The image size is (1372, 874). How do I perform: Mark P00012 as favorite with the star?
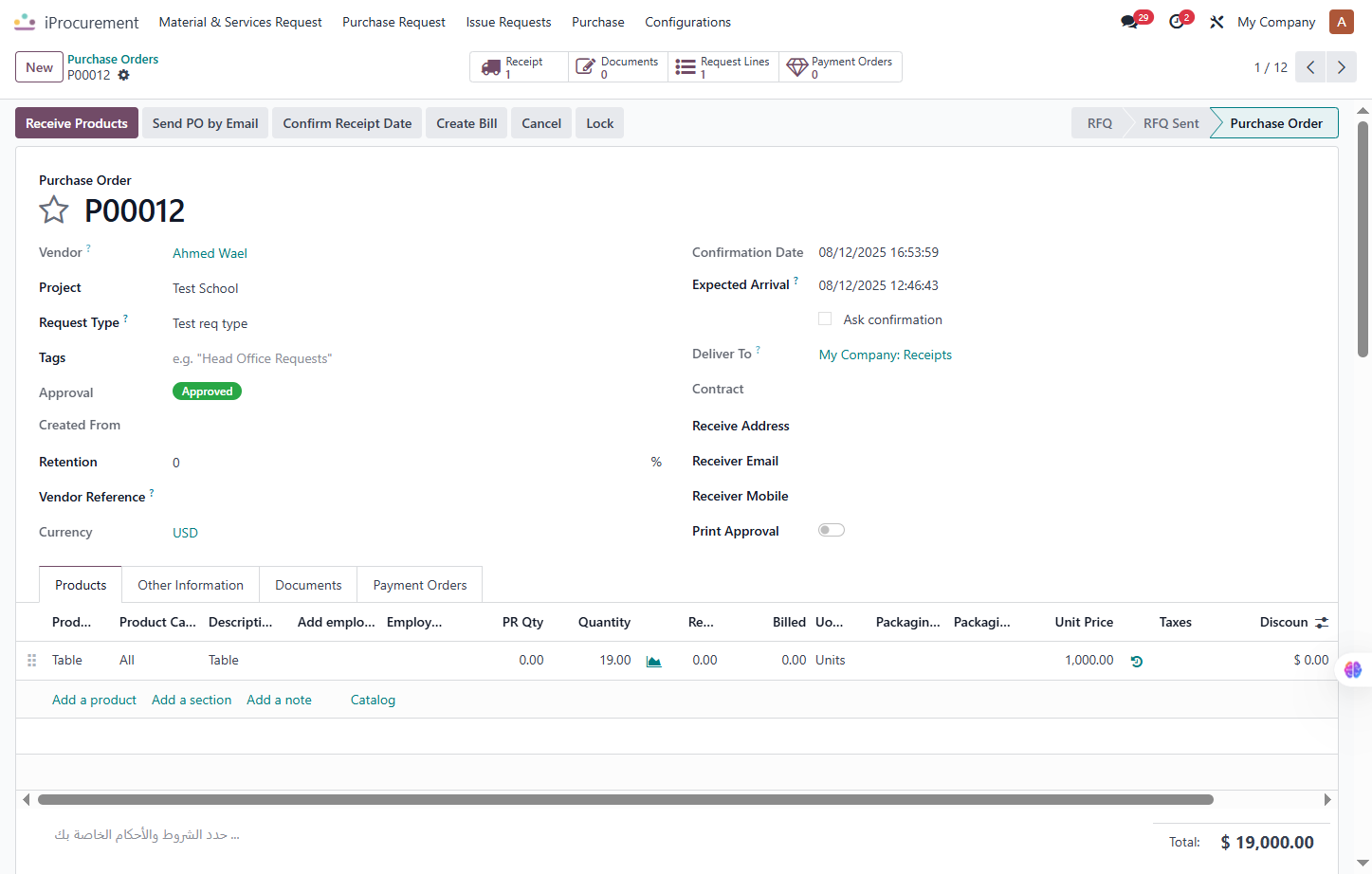[x=54, y=209]
